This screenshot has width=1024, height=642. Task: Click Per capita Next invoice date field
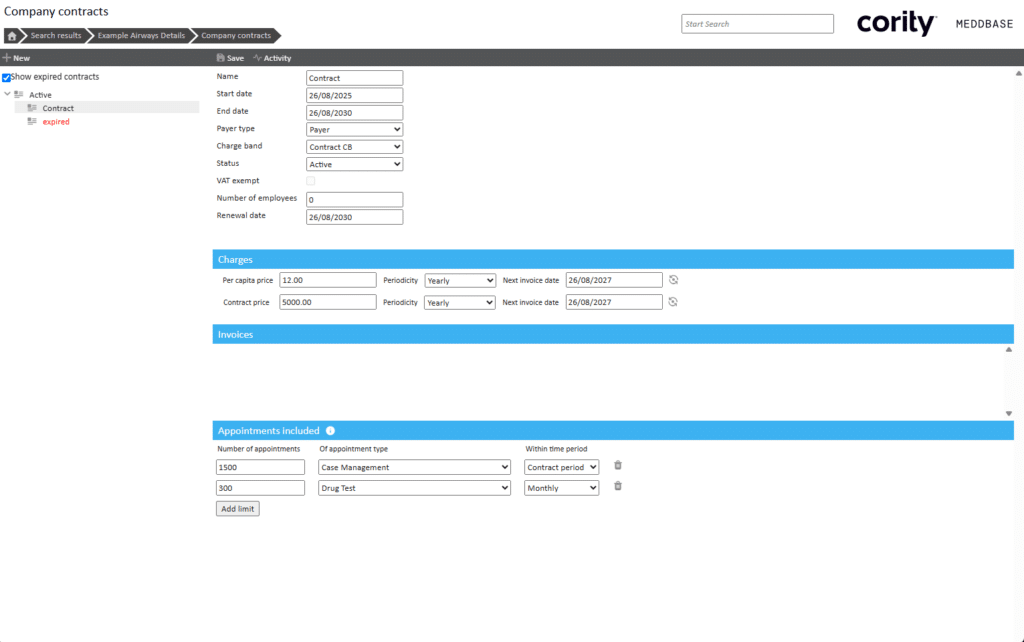pyautogui.click(x=614, y=280)
